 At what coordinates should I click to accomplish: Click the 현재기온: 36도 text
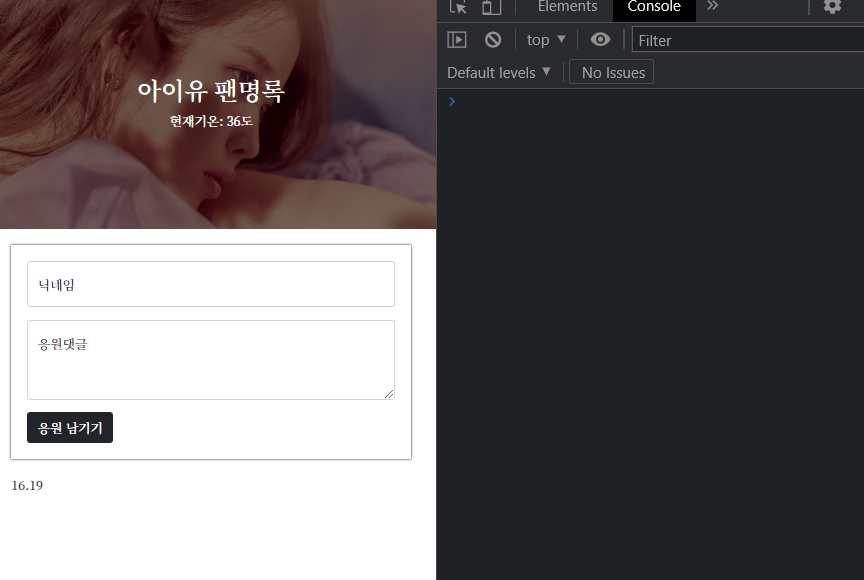211,121
